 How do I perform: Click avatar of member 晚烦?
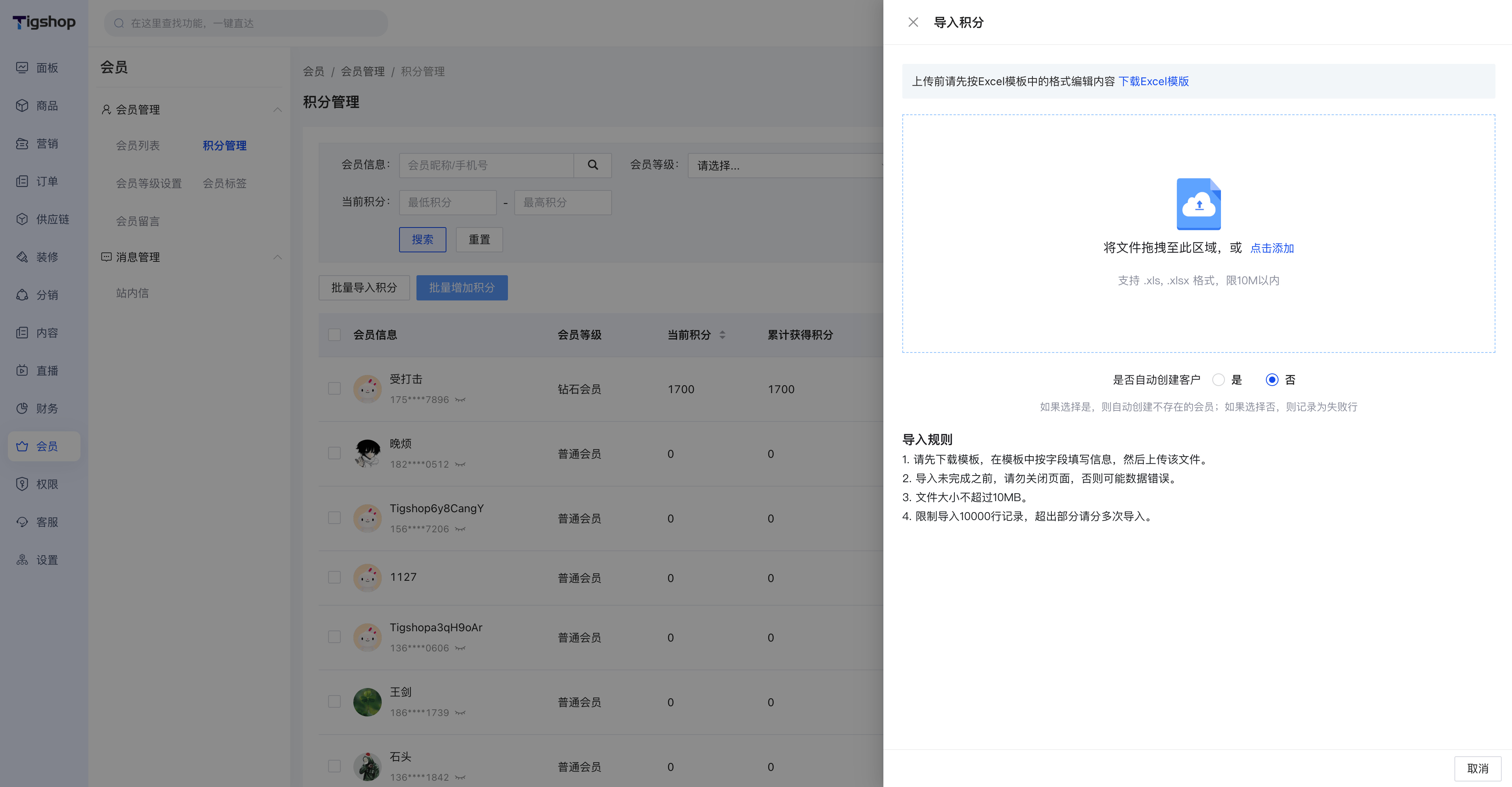368,454
